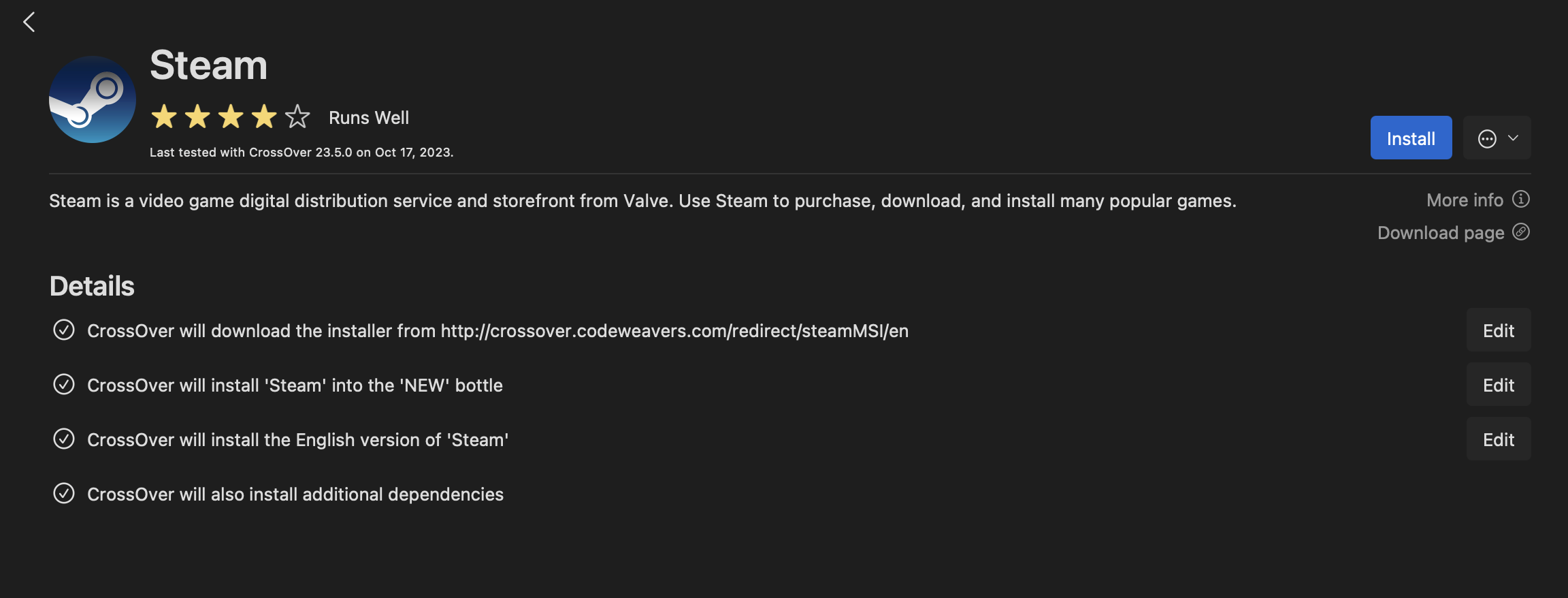The height and width of the screenshot is (598, 1568).
Task: Click checkmark beside 'NEW' bottle detail
Action: pos(64,385)
